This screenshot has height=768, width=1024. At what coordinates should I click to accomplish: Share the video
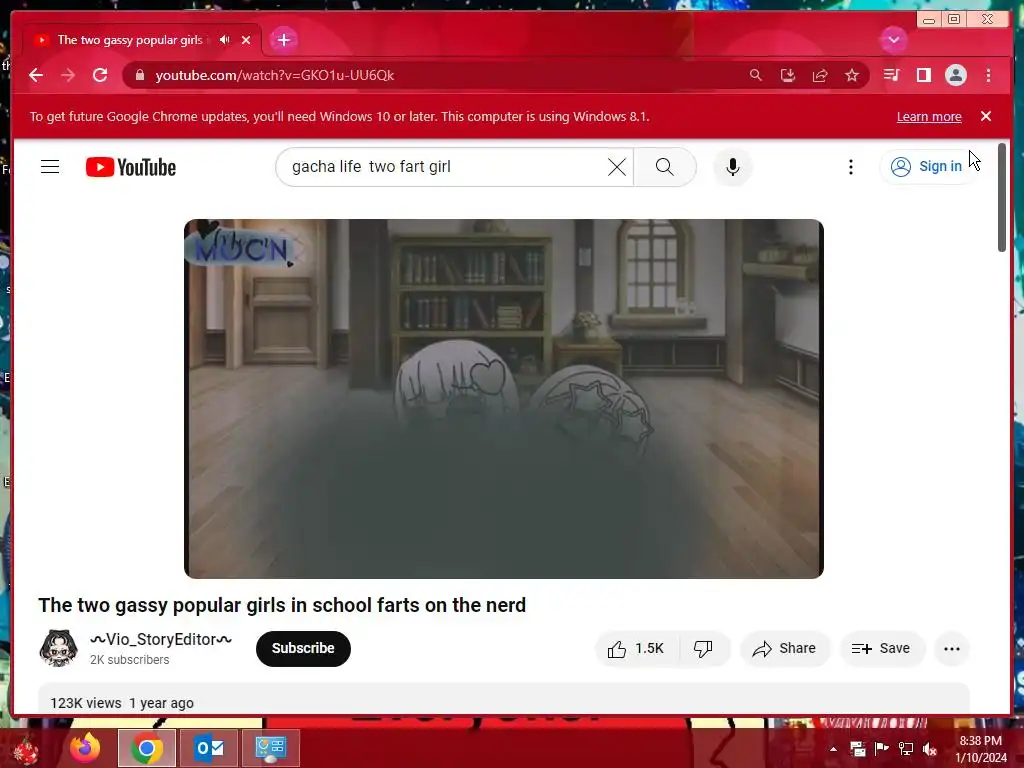coord(784,648)
